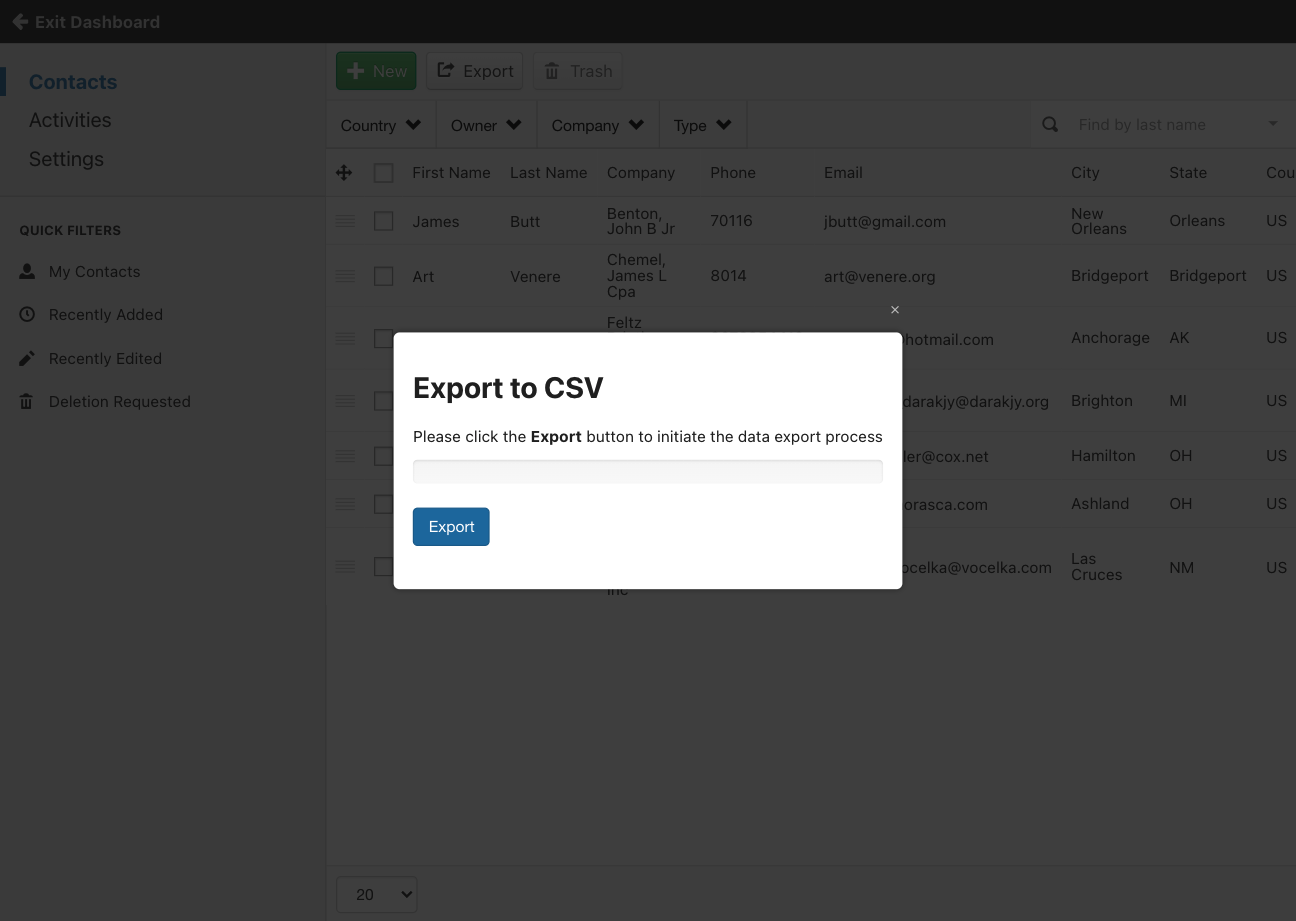The image size is (1296, 921).
Task: Open the Settings section
Action: (66, 159)
